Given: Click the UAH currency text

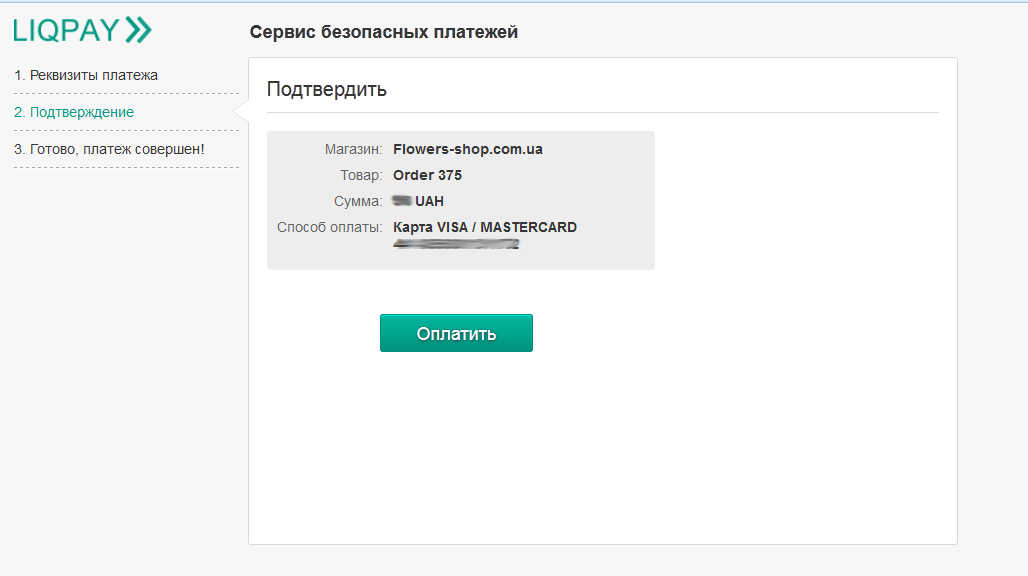Looking at the screenshot, I should (x=430, y=201).
